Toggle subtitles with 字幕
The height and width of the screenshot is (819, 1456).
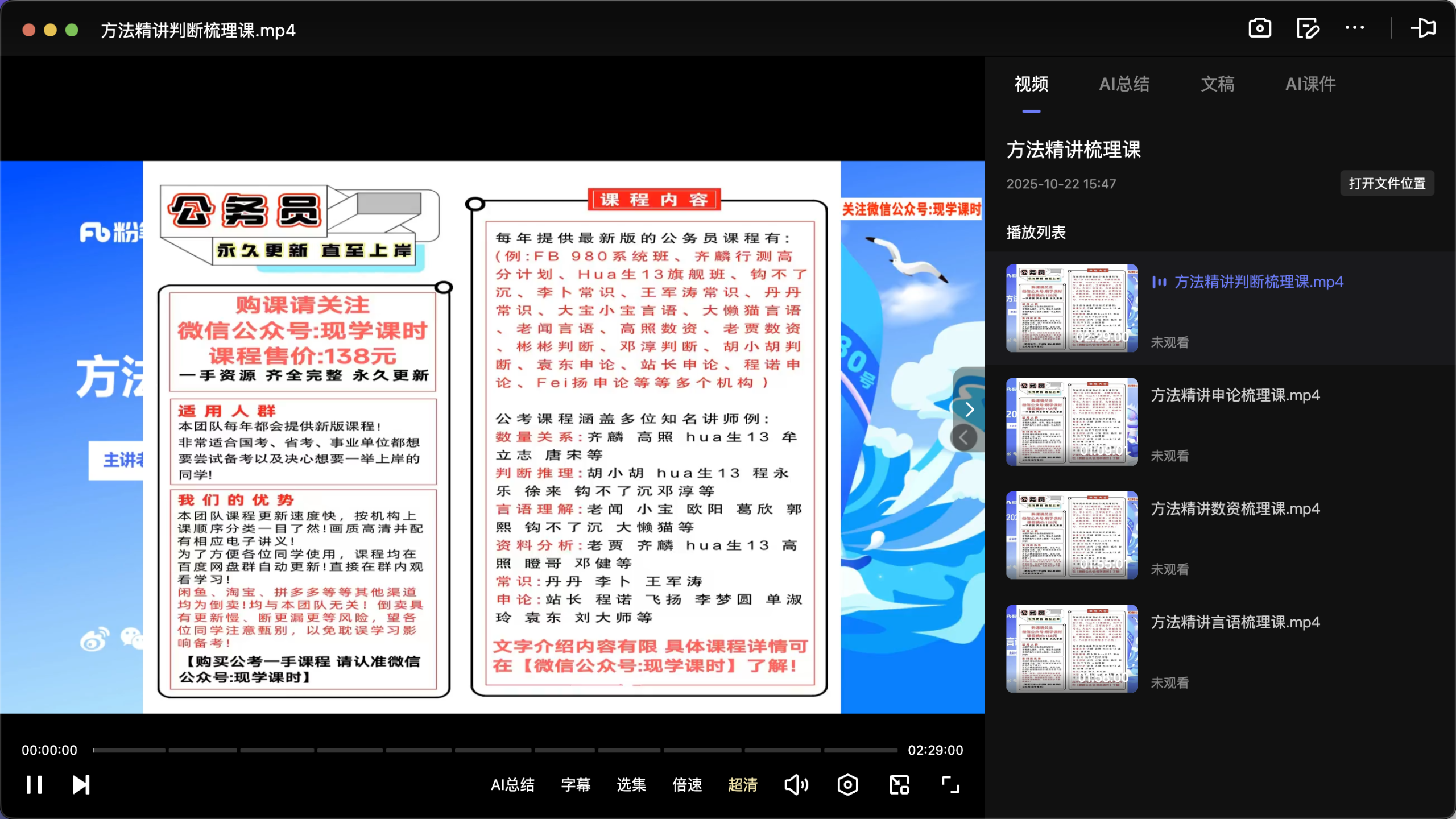575,785
